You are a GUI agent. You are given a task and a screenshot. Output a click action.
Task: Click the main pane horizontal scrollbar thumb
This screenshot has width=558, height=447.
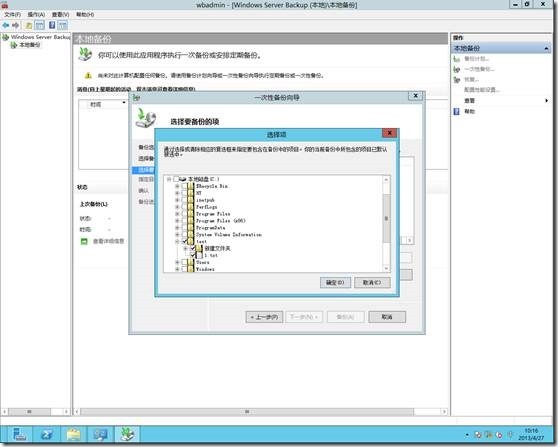click(247, 412)
